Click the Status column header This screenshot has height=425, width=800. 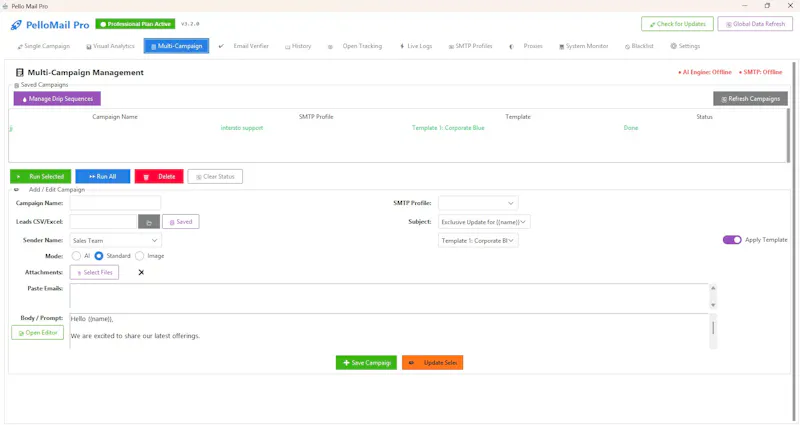point(704,117)
